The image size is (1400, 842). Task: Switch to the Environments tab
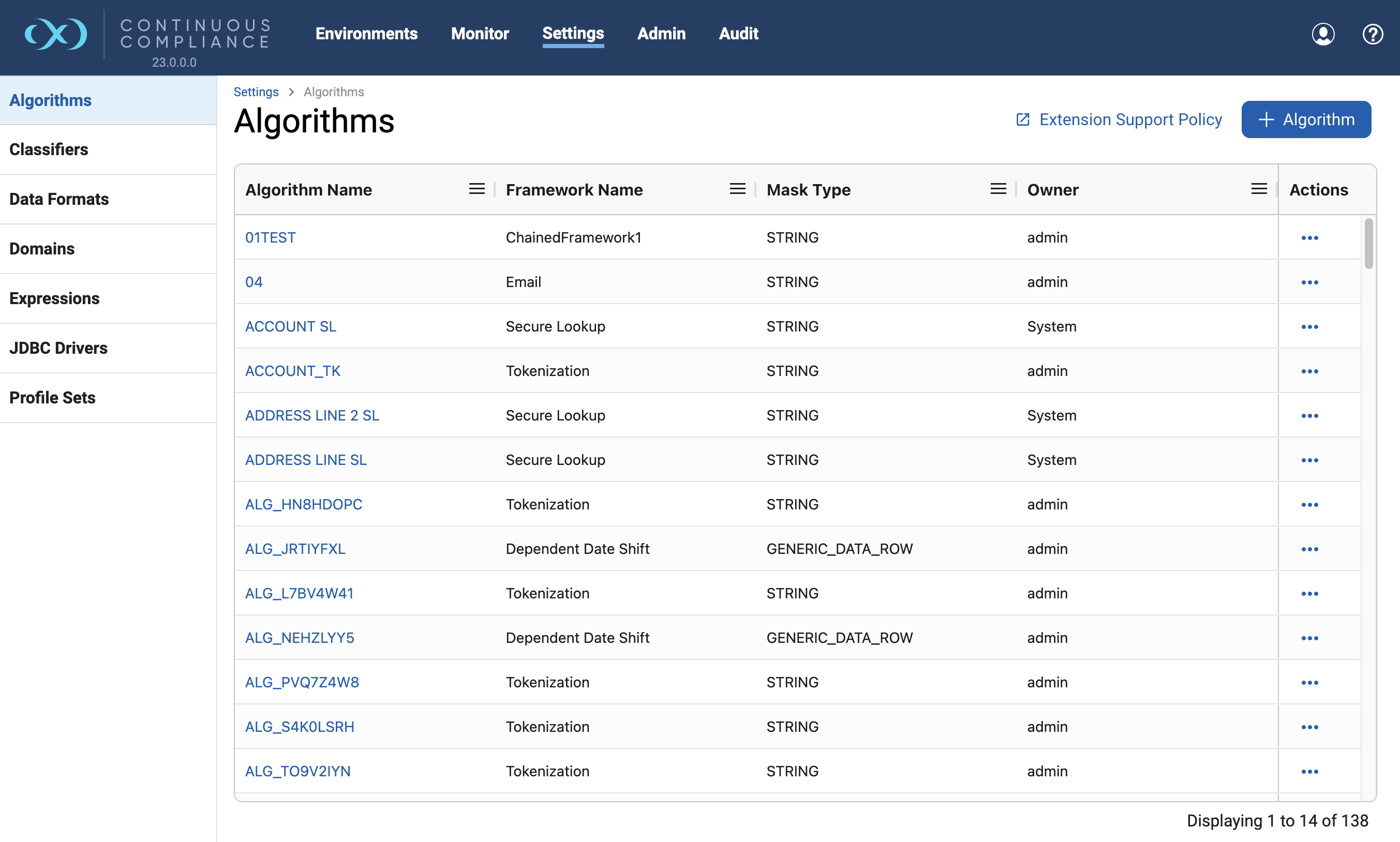click(x=366, y=34)
